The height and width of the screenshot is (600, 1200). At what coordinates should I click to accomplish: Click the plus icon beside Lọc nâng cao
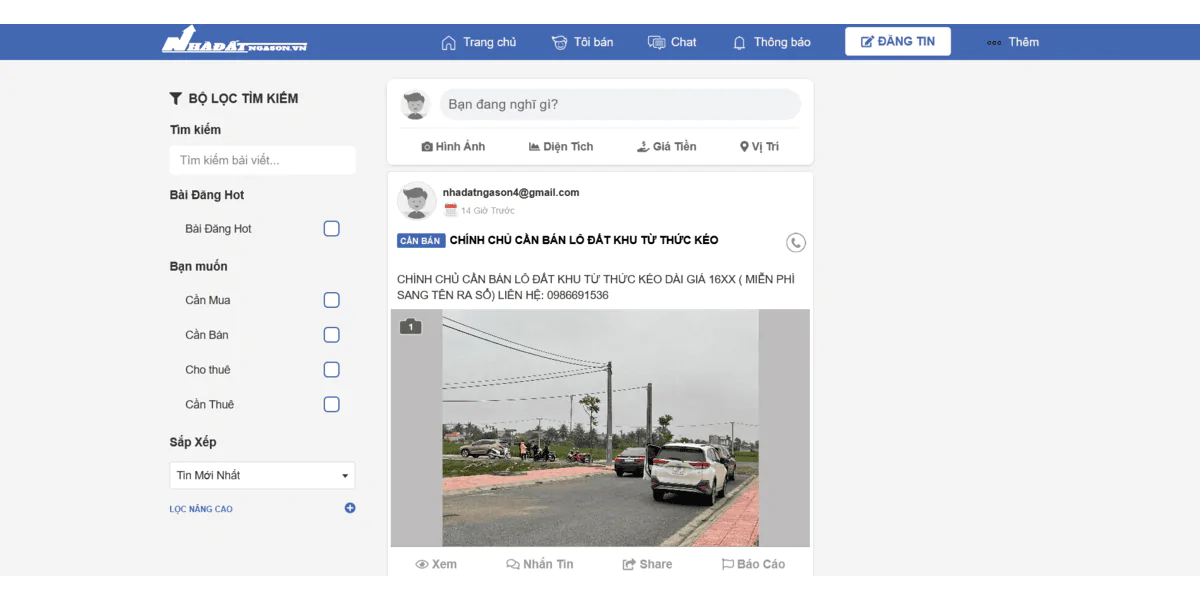coord(350,508)
